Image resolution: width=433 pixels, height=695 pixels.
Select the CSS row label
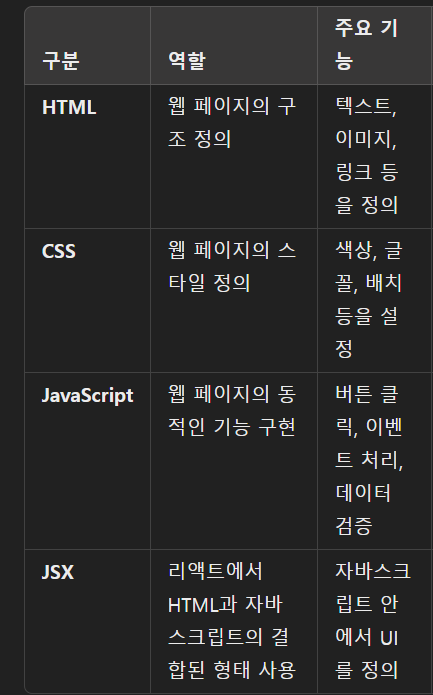59,251
